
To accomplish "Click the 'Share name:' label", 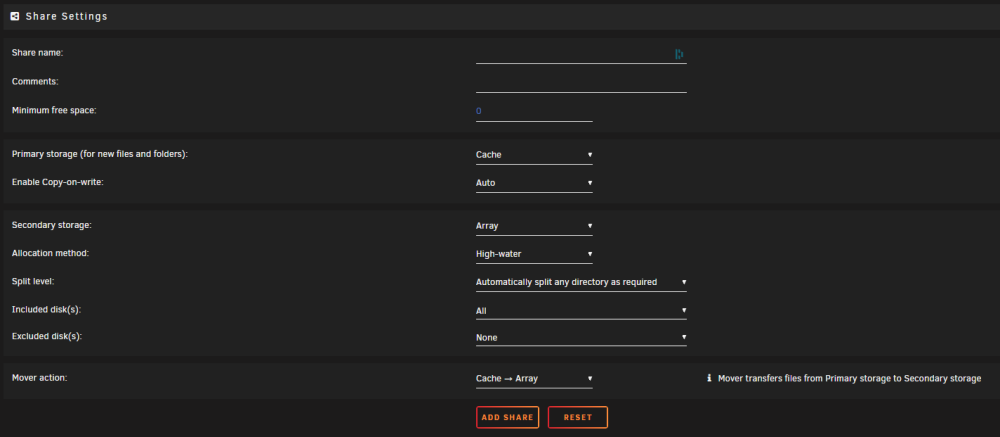I will click(x=37, y=53).
